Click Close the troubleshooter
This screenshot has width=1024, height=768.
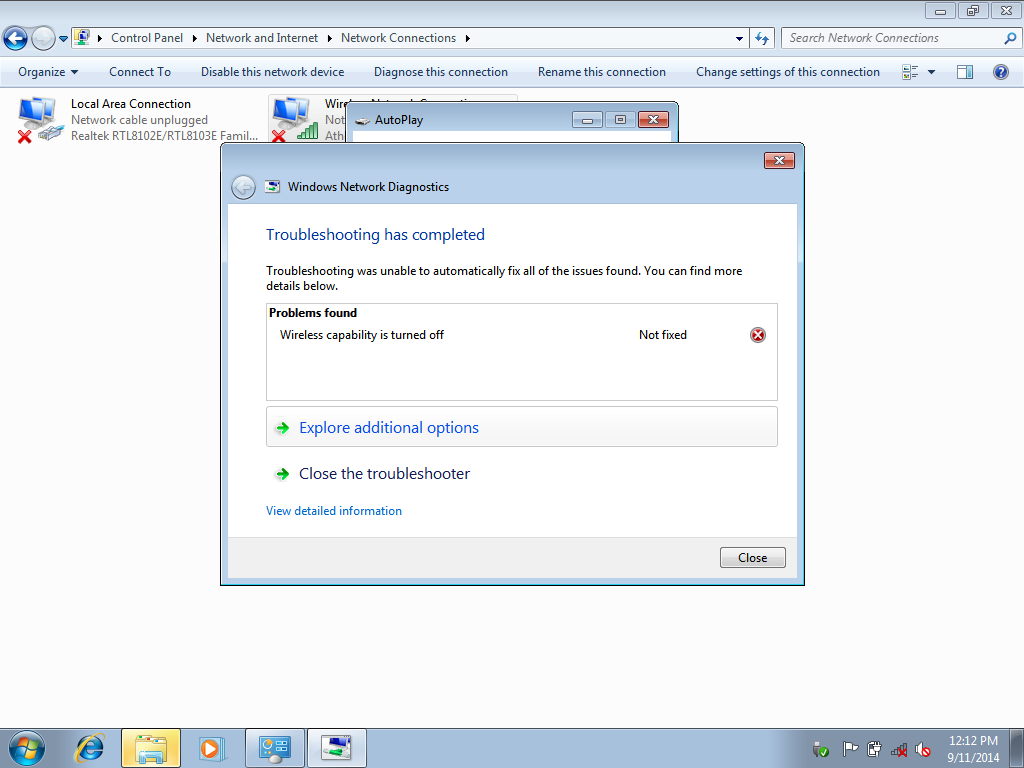coord(384,473)
